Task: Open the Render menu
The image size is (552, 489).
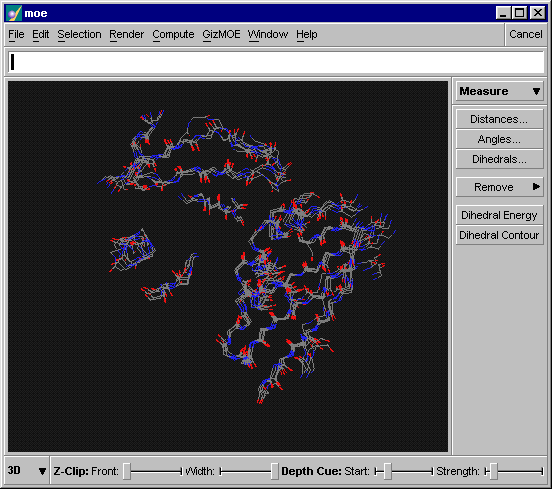Action: (x=126, y=35)
